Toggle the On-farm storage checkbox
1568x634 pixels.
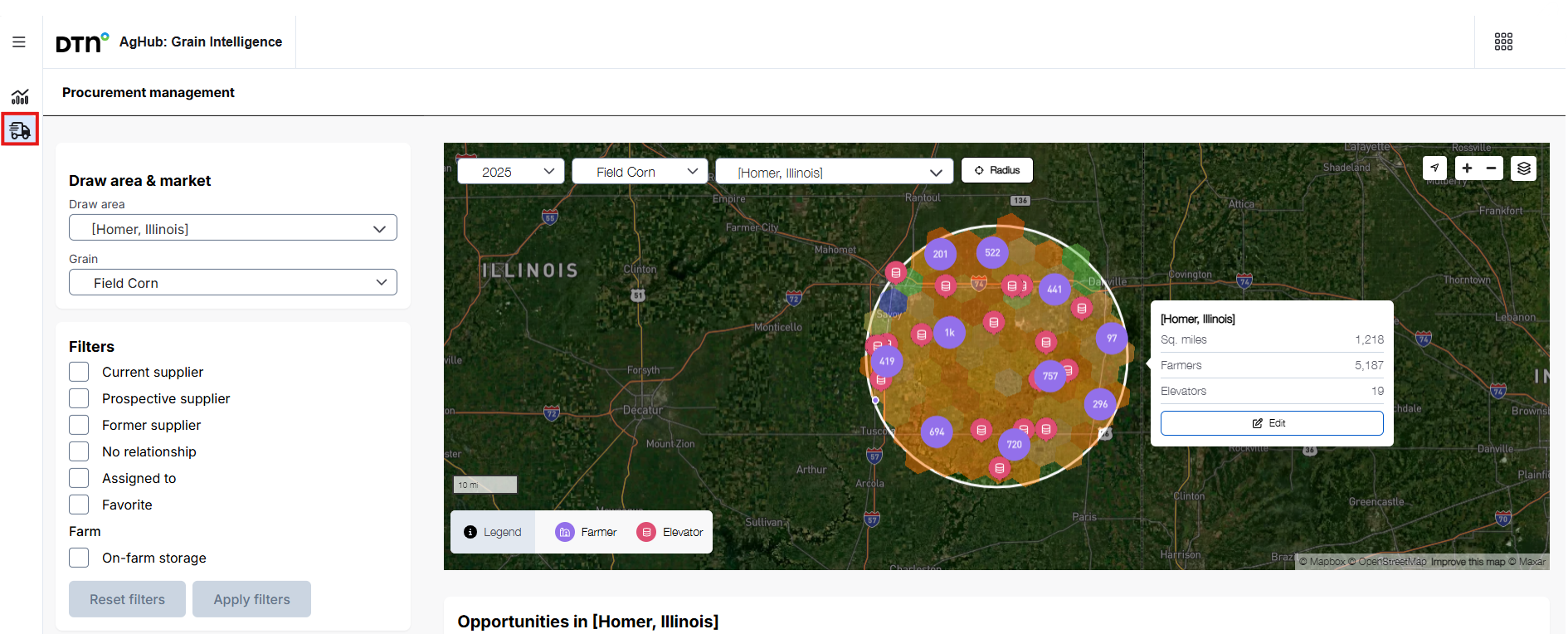click(x=79, y=558)
